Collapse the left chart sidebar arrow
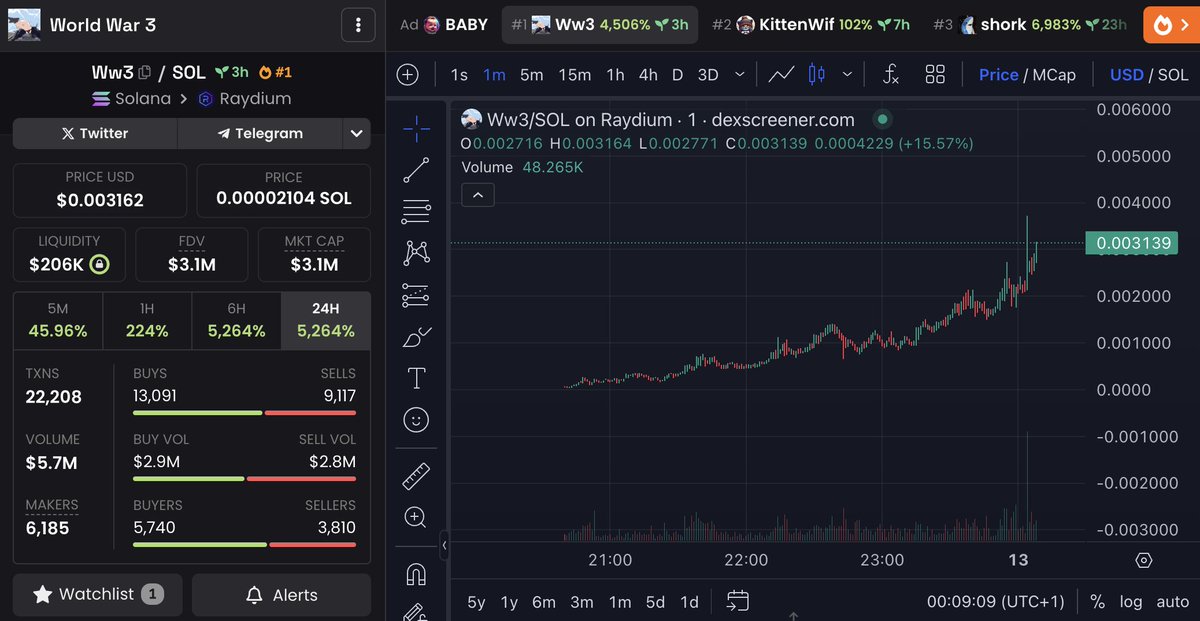1200x621 pixels. 444,546
